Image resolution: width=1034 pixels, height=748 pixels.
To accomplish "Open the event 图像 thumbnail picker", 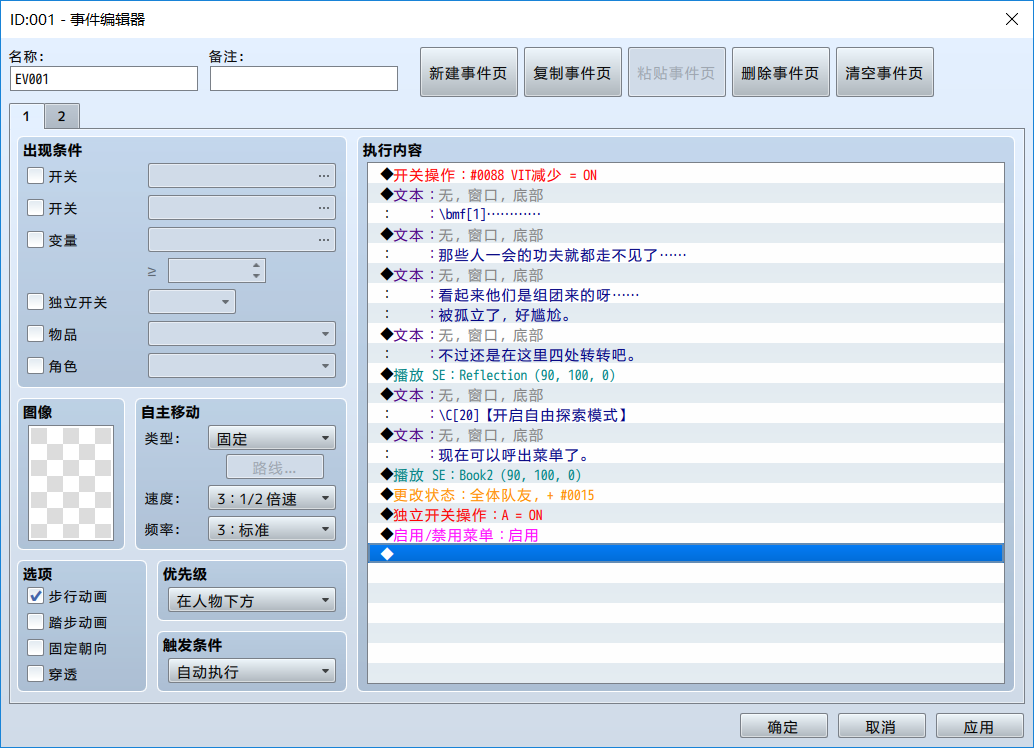I will [71, 483].
